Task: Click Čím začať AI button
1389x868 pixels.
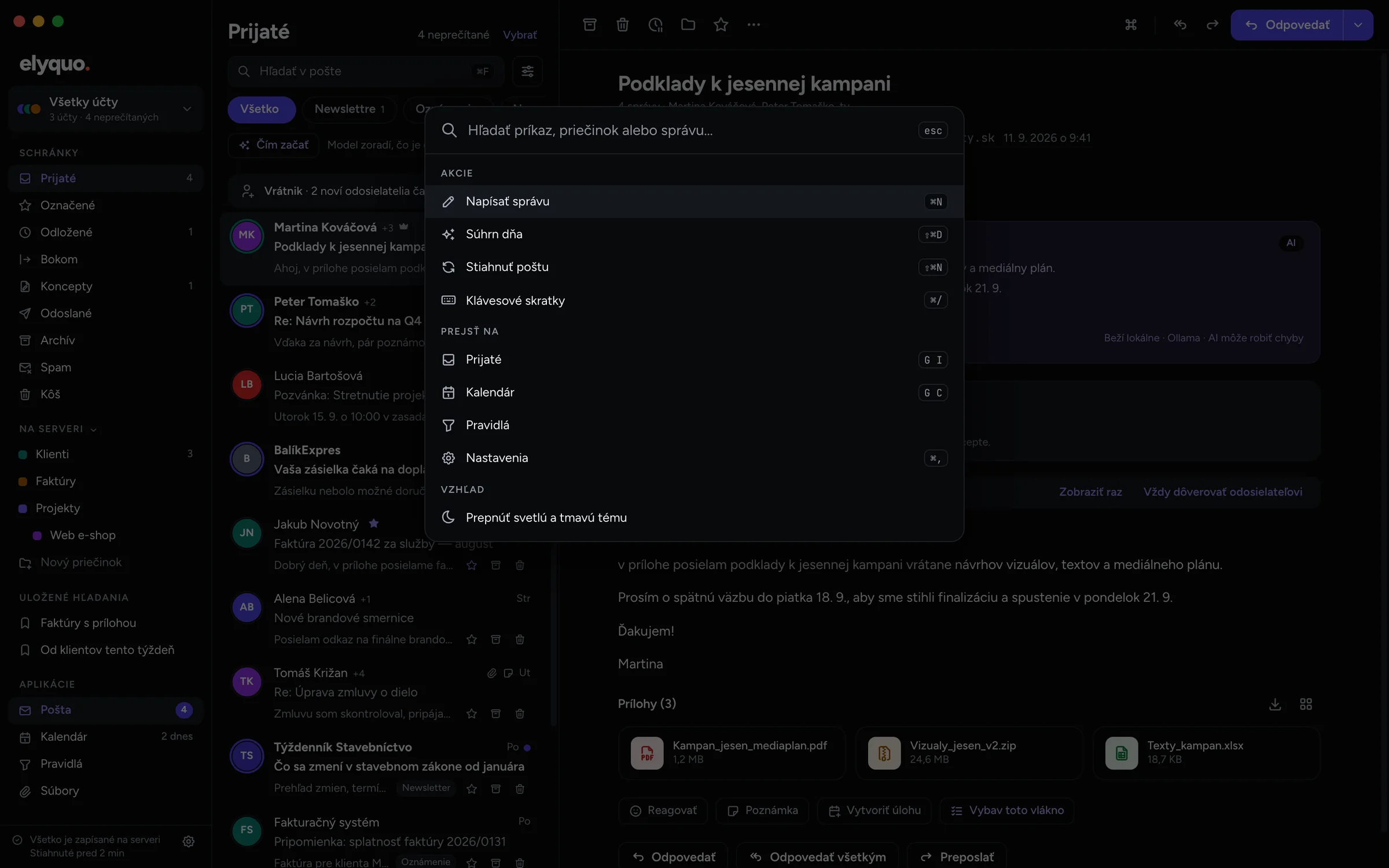Action: click(x=274, y=145)
